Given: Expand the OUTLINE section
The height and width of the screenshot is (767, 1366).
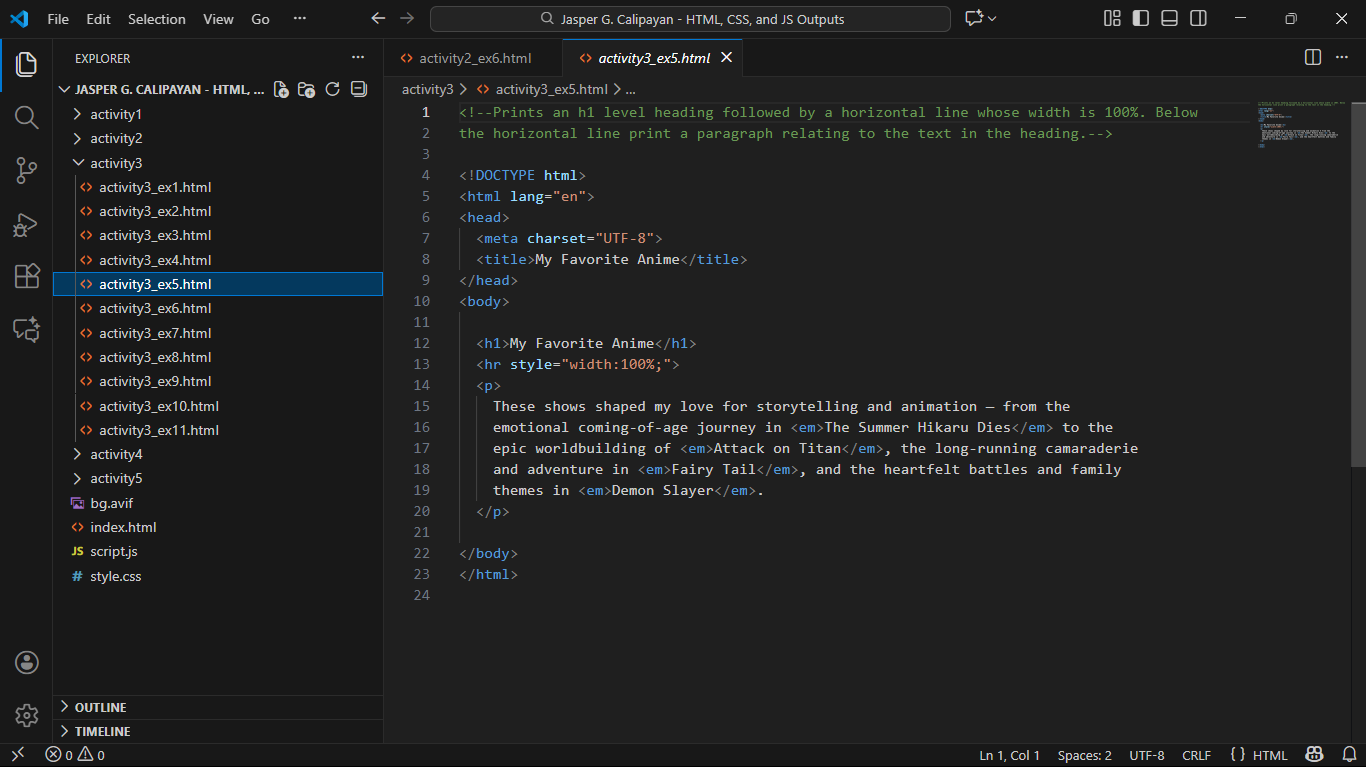Looking at the screenshot, I should [x=100, y=707].
